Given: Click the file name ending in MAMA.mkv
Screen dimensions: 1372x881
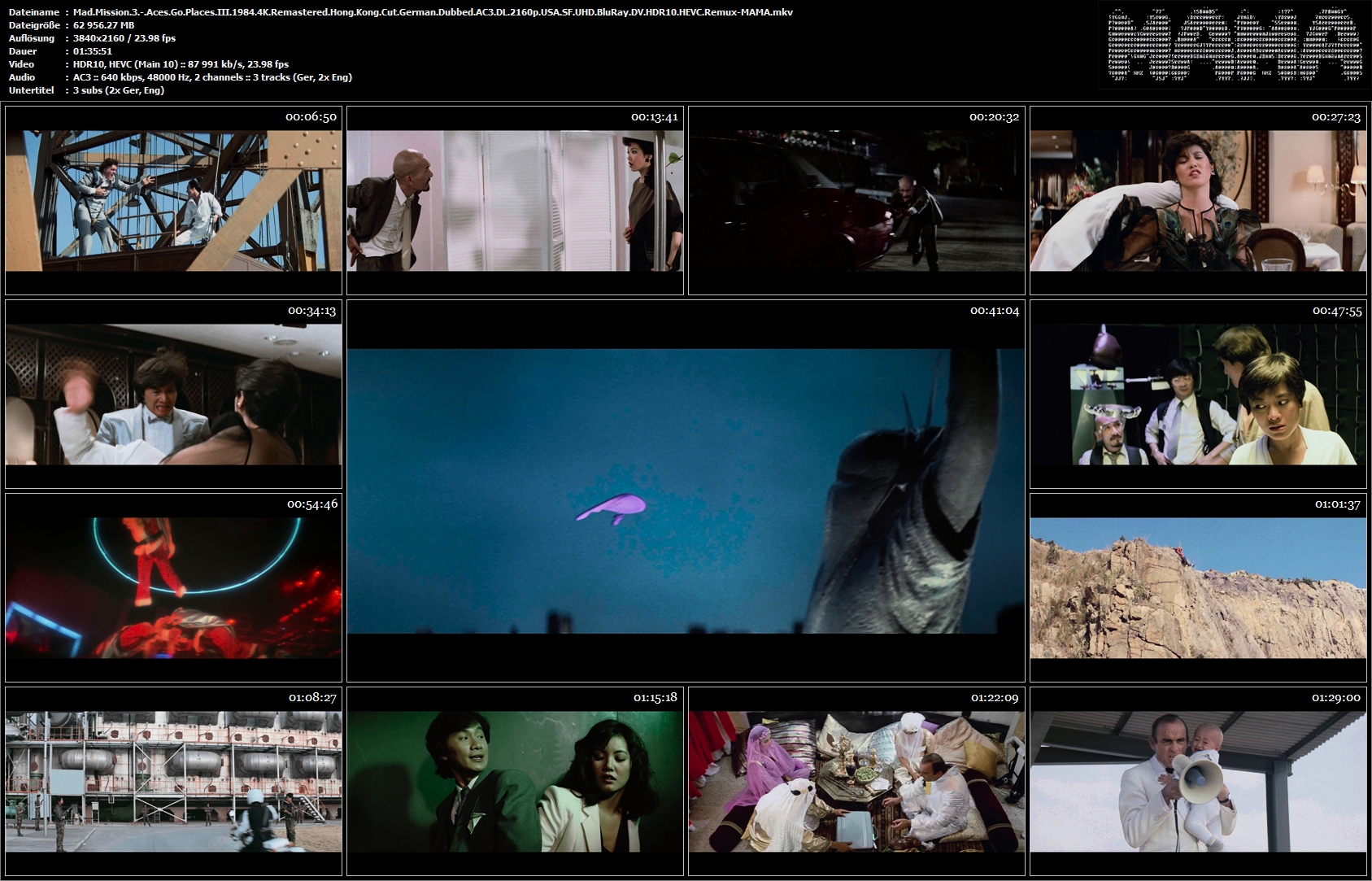Looking at the screenshot, I should coord(433,12).
